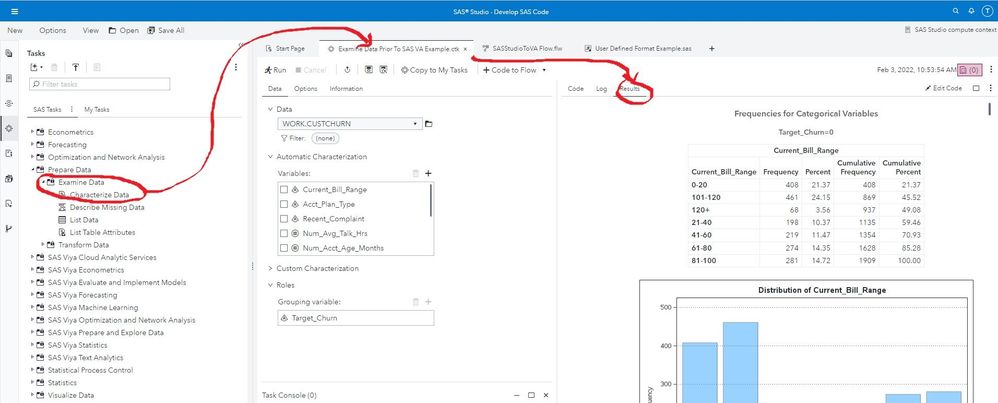Click Copy to My Tasks
The height and width of the screenshot is (403, 998).
point(434,70)
